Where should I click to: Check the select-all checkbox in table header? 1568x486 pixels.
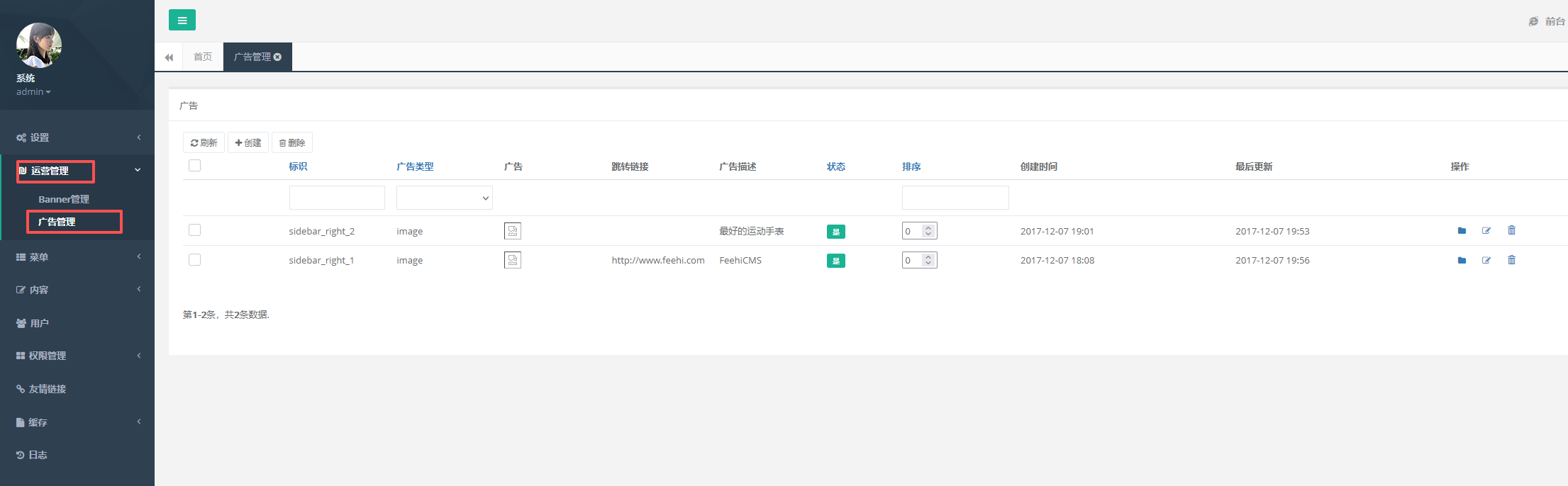(x=194, y=166)
